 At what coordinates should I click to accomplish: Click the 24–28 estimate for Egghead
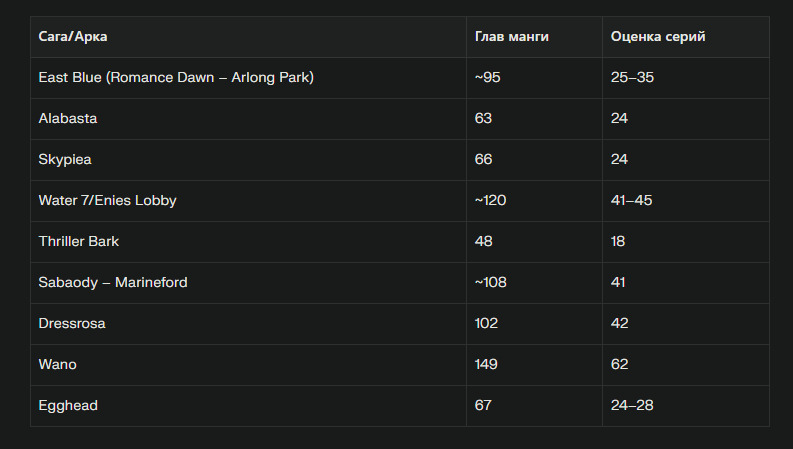(x=632, y=406)
